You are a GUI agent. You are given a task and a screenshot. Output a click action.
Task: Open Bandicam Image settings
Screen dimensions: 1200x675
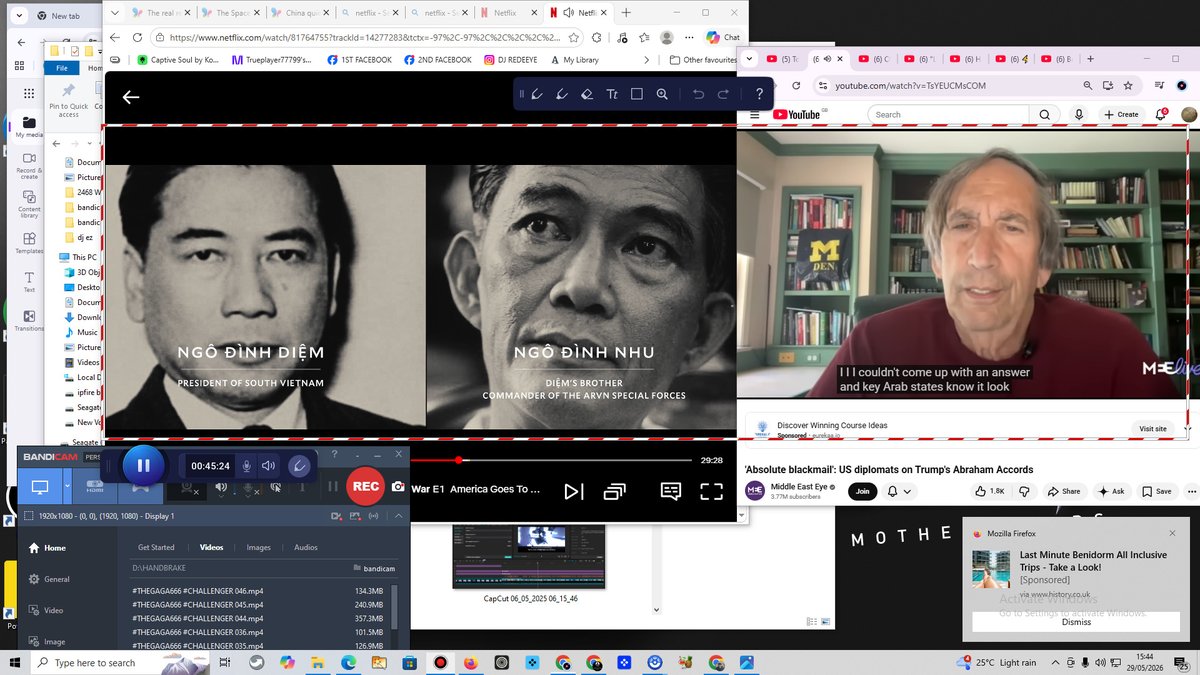pos(46,641)
